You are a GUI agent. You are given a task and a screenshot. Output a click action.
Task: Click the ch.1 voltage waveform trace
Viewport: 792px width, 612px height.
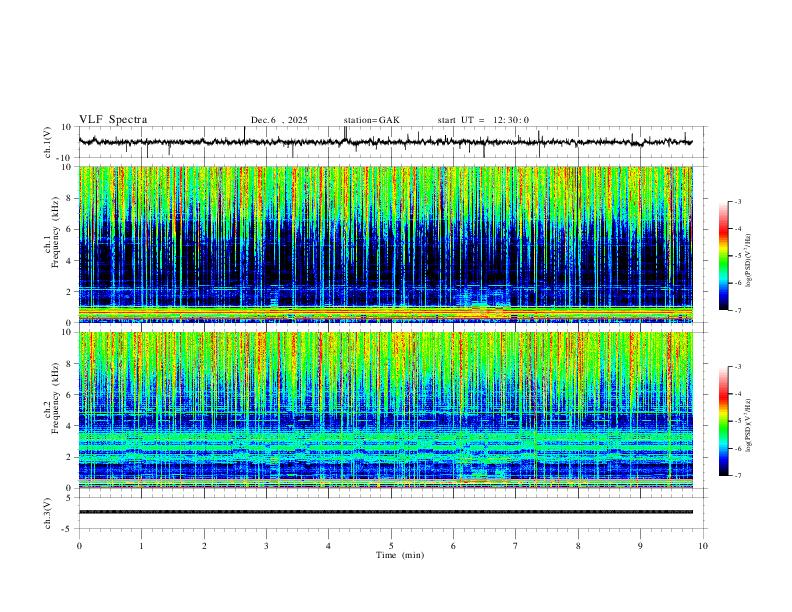point(385,142)
